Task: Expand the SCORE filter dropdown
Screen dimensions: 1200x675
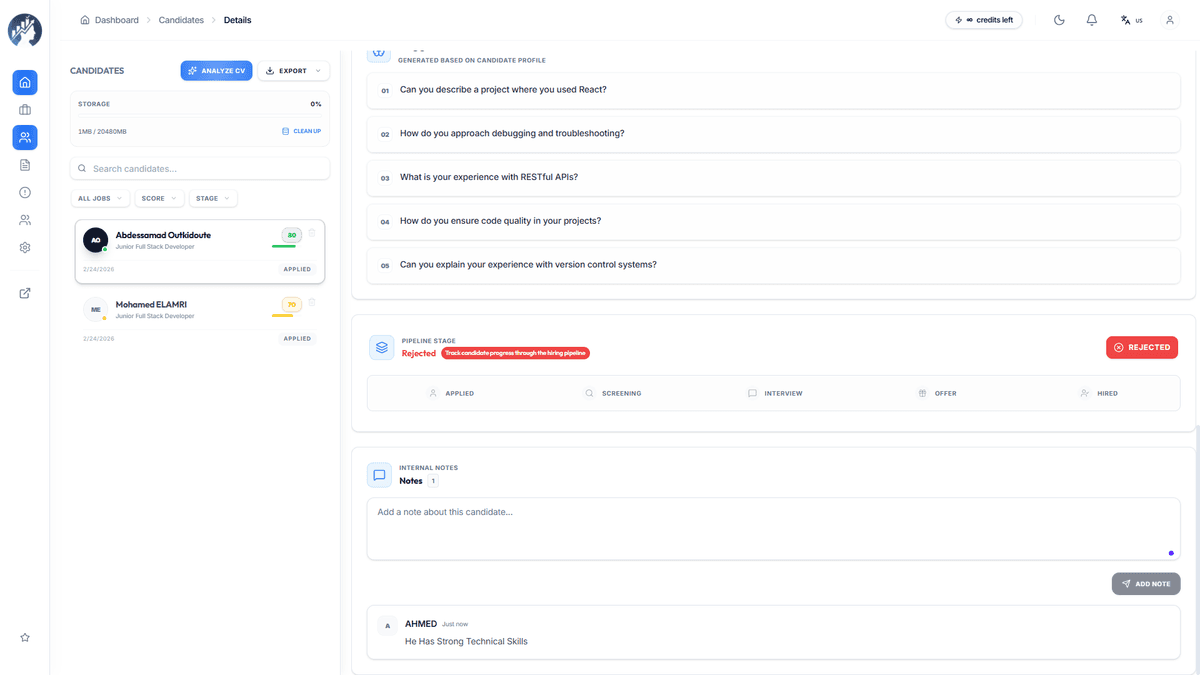Action: click(159, 198)
